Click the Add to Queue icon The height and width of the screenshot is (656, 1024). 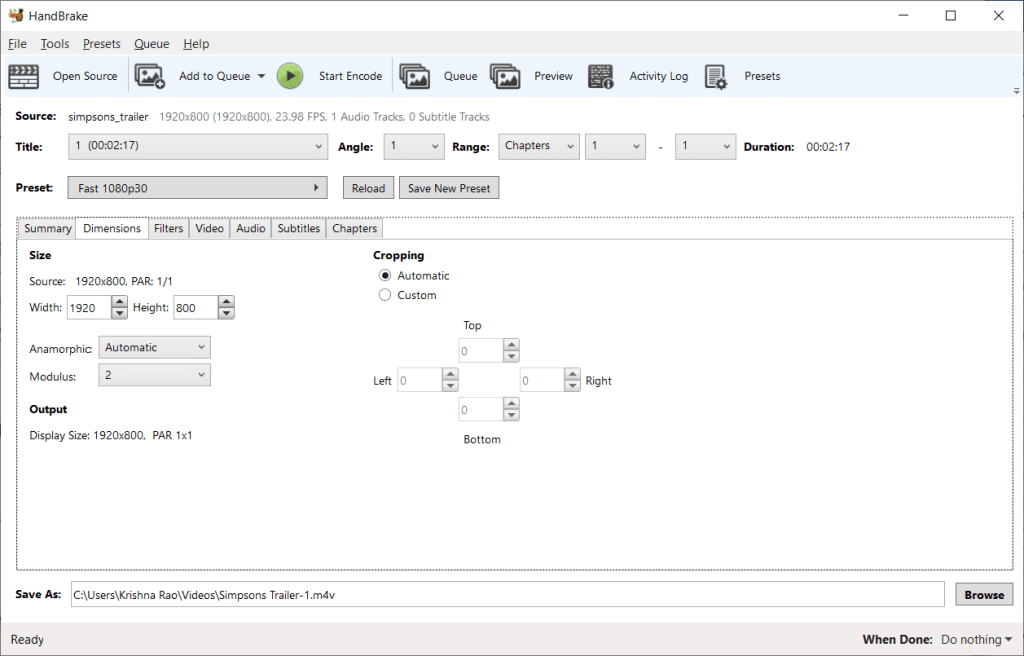150,76
